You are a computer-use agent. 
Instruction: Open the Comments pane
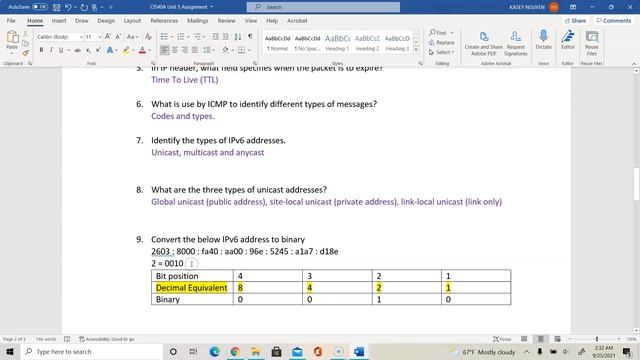pos(613,20)
